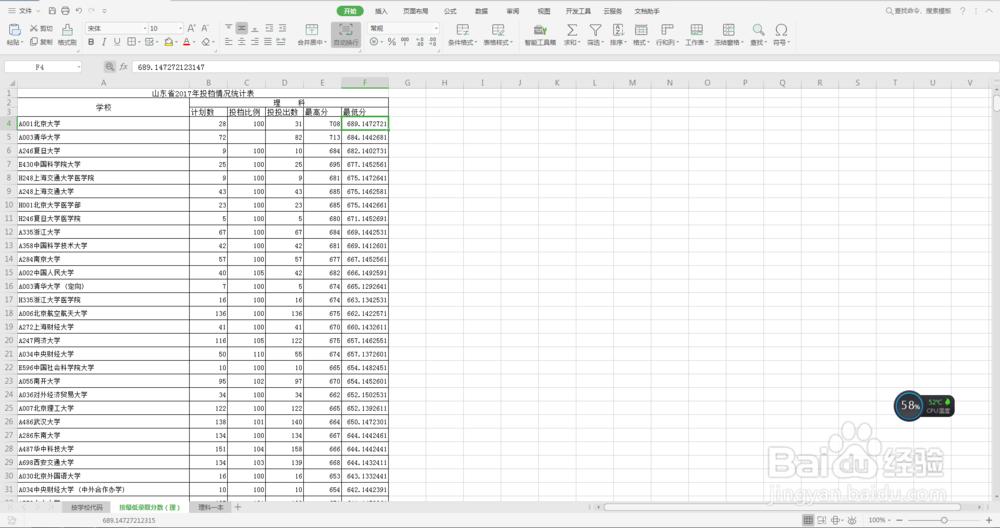Screen dimensions: 1000x528
Task: Click the Filter (筛选) funnel icon
Action: click(x=595, y=29)
